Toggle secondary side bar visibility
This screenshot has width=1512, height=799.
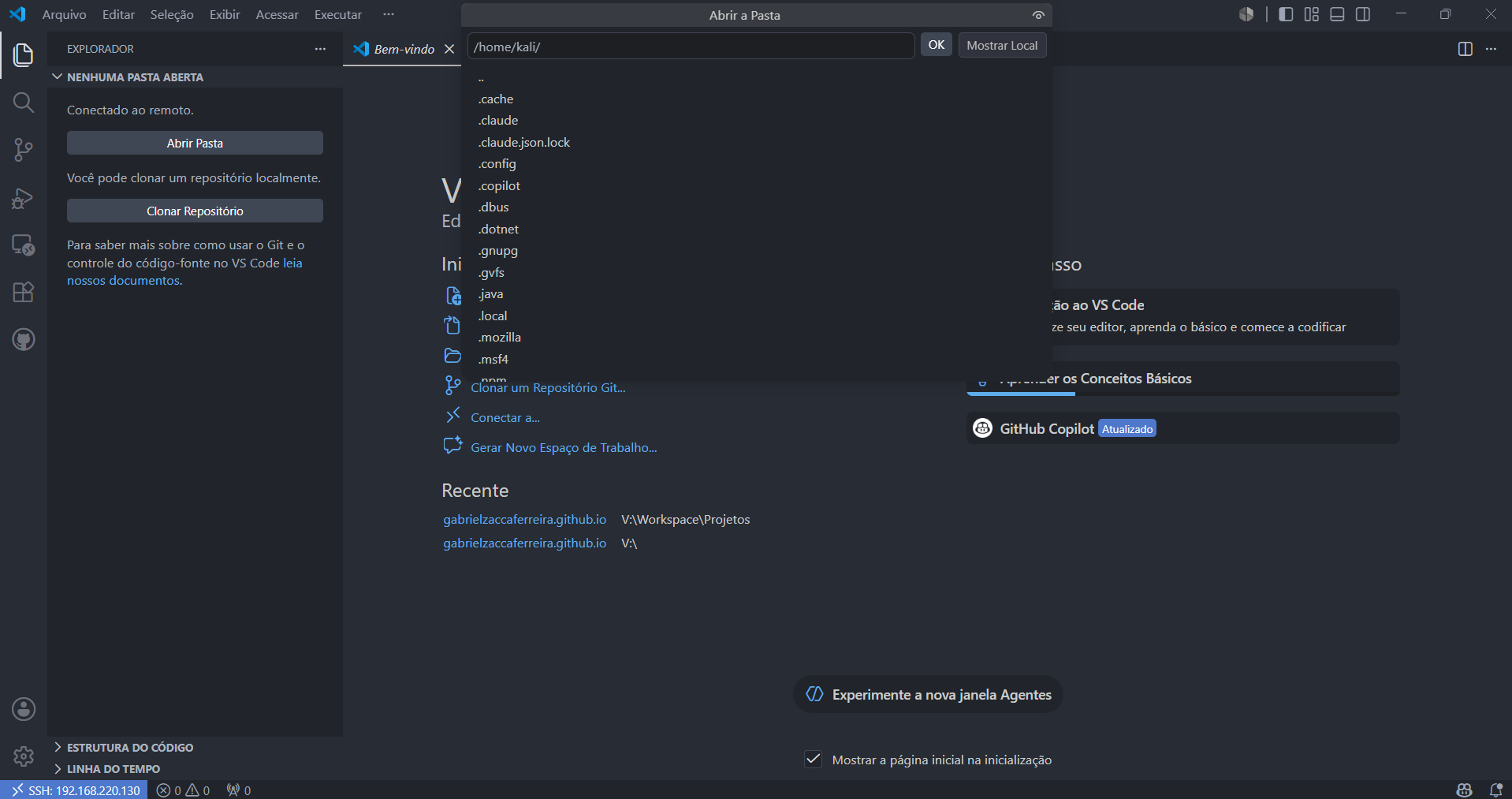[1363, 14]
